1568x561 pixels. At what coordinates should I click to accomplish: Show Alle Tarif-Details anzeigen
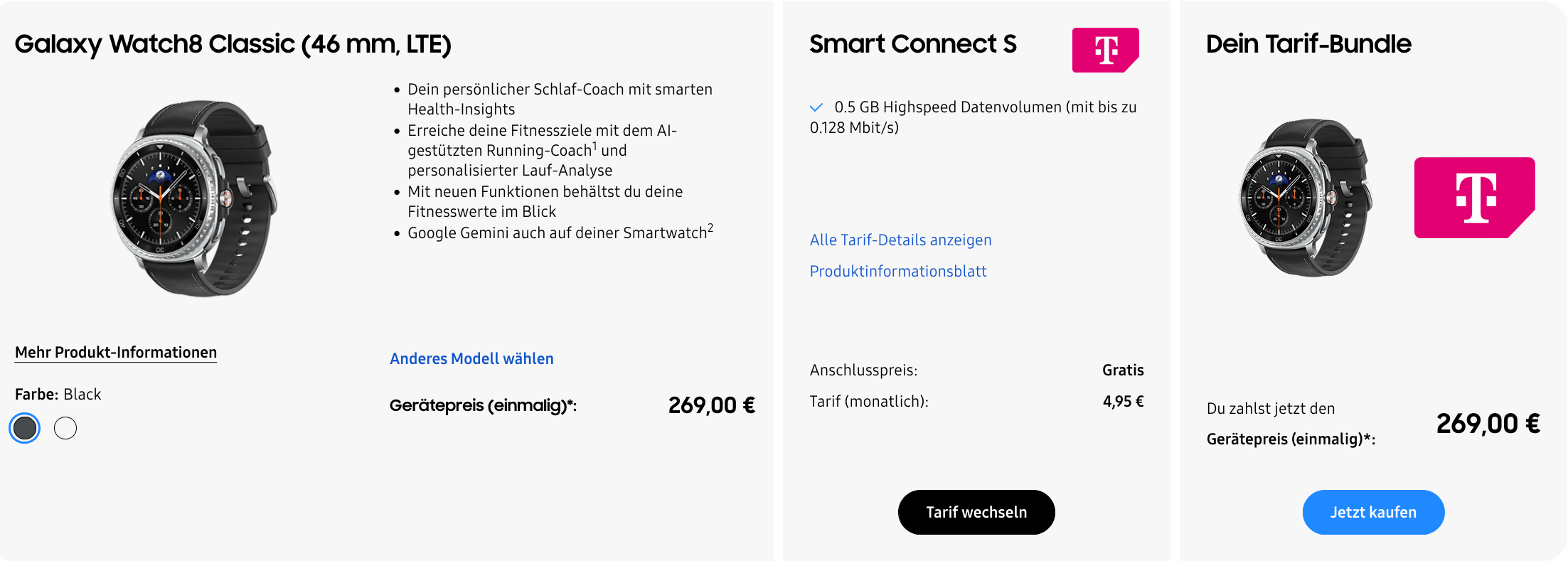[900, 240]
